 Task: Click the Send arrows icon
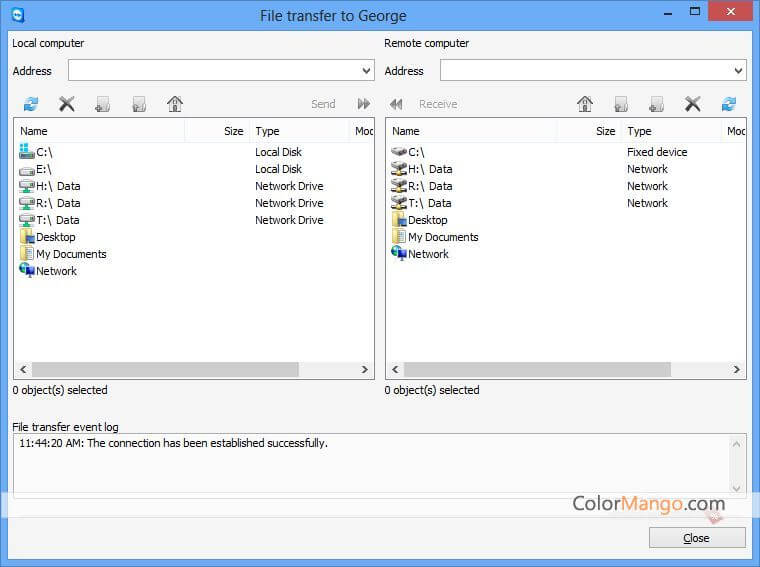364,104
